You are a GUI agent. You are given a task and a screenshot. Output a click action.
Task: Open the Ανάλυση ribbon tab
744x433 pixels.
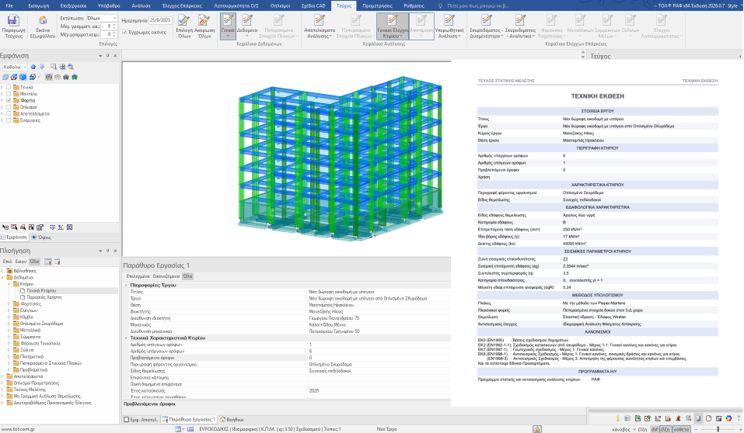[x=141, y=5]
